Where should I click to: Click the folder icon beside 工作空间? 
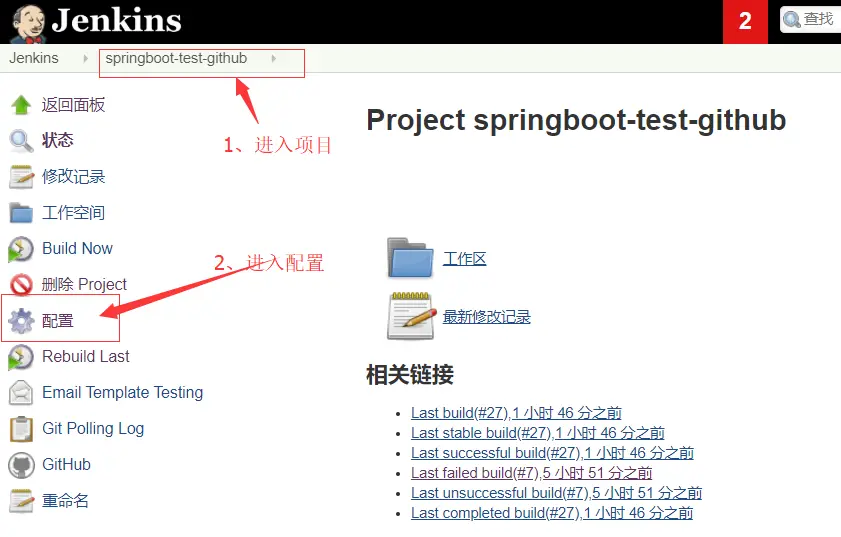tap(21, 213)
